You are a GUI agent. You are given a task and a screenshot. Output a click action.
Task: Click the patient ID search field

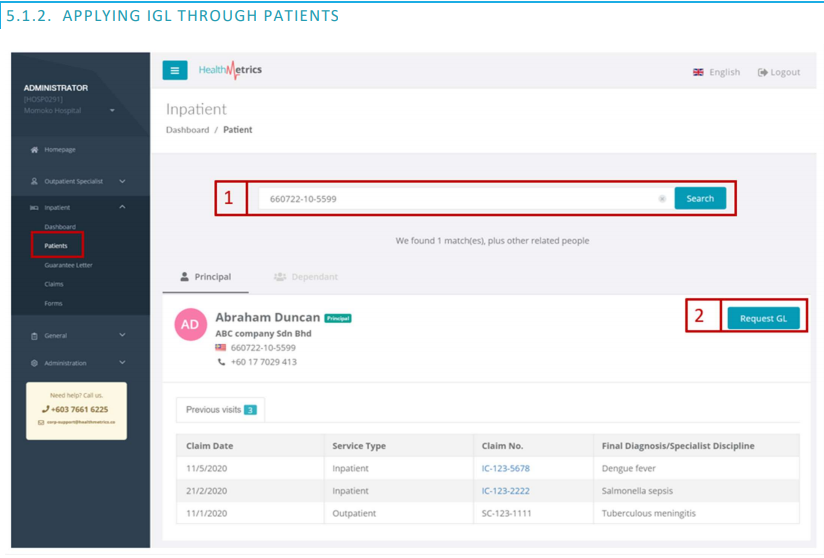pyautogui.click(x=455, y=199)
